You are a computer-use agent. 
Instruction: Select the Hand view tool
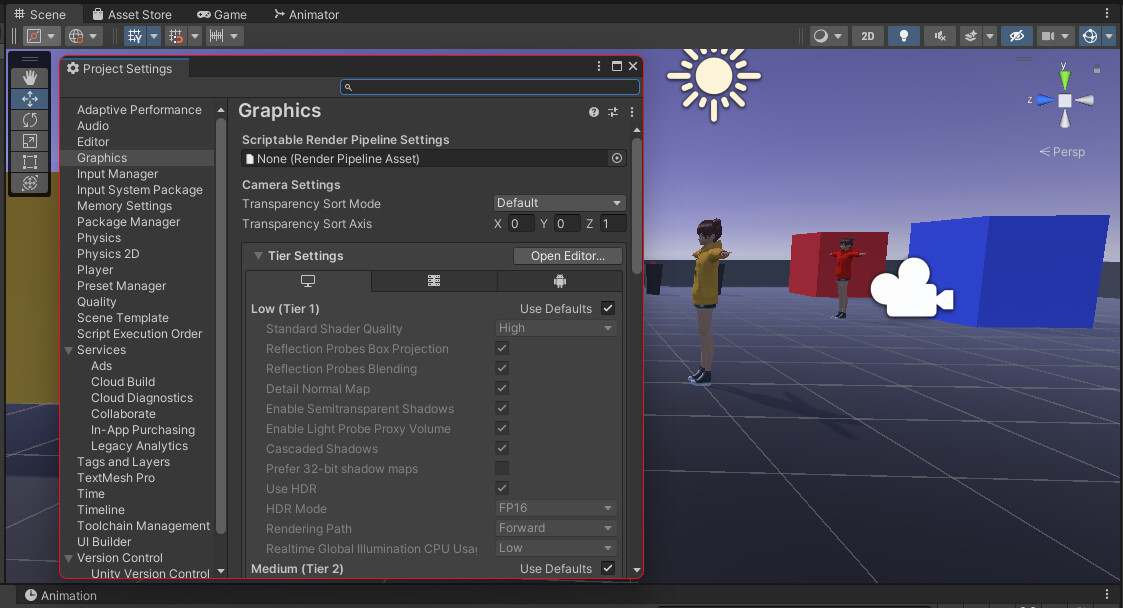coord(30,77)
